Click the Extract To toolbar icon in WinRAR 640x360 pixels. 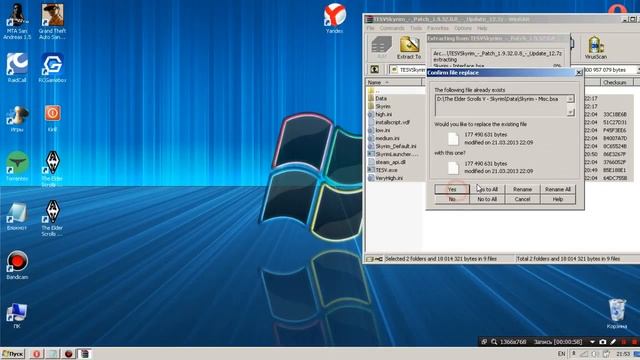[x=409, y=48]
